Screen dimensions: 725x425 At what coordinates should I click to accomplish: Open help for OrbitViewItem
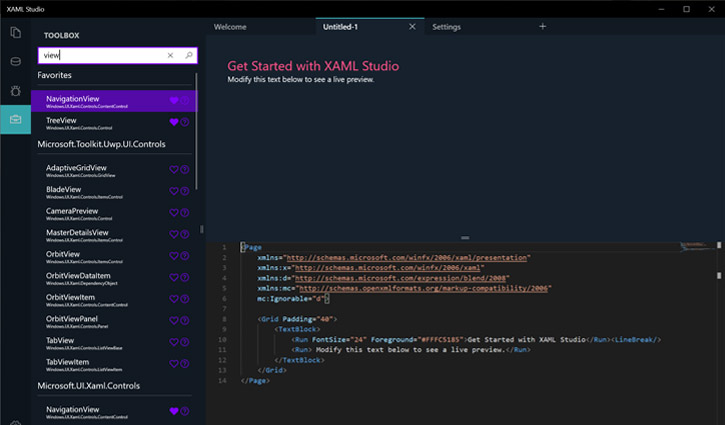pyautogui.click(x=184, y=299)
